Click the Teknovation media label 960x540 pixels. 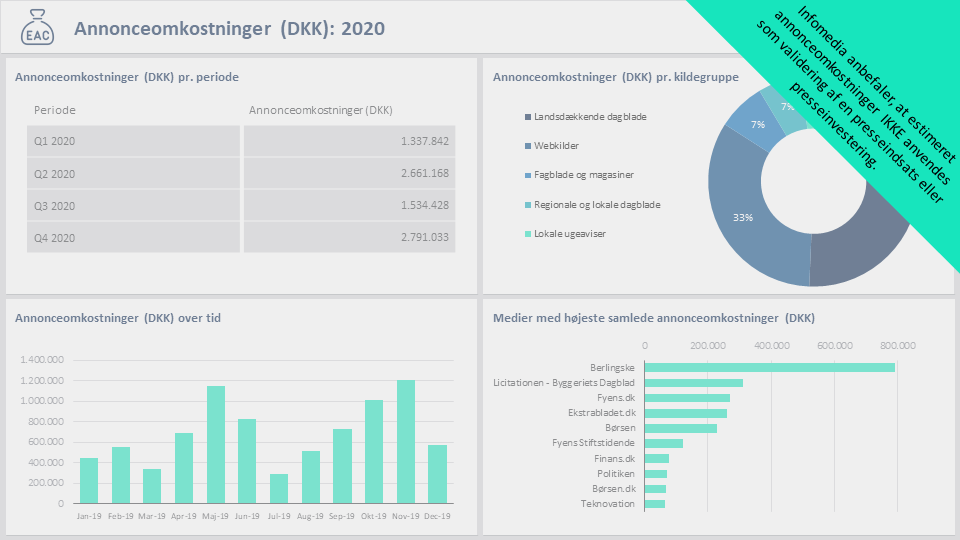[608, 504]
